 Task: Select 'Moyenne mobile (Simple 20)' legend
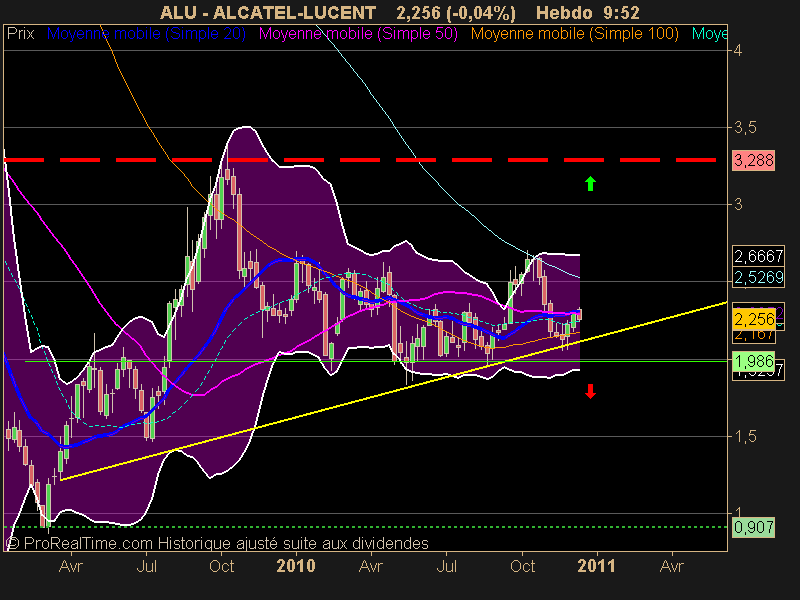pyautogui.click(x=146, y=34)
